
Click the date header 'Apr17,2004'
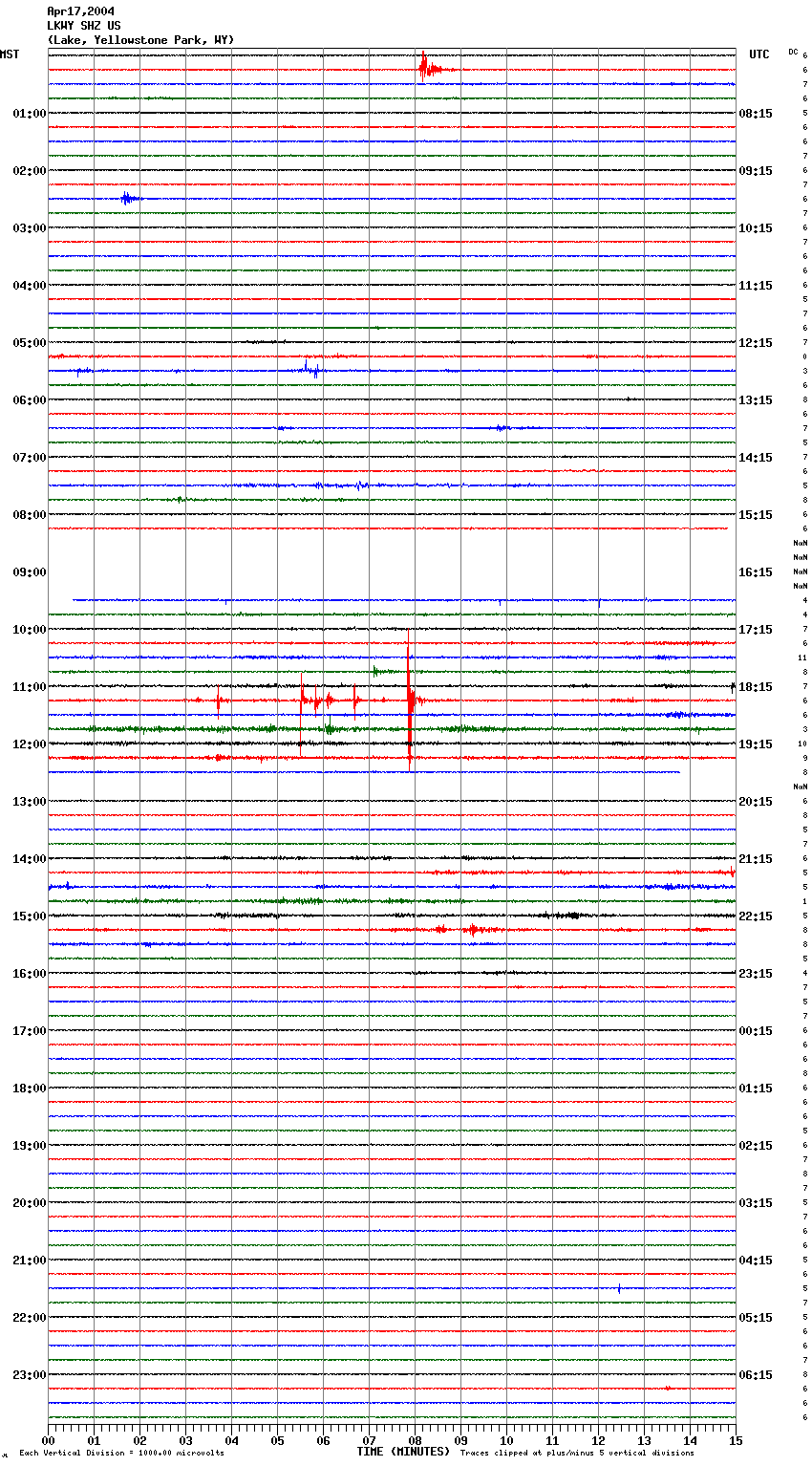click(x=81, y=11)
